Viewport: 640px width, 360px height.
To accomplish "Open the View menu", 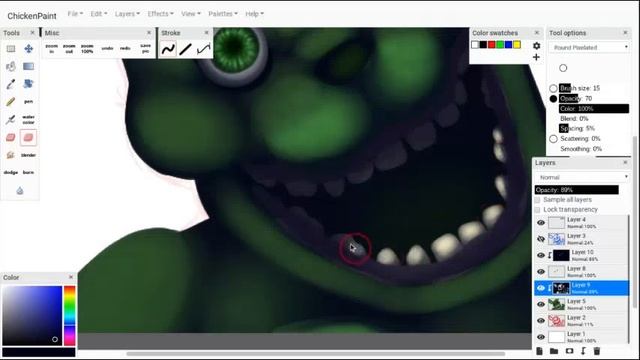I will pyautogui.click(x=191, y=14).
